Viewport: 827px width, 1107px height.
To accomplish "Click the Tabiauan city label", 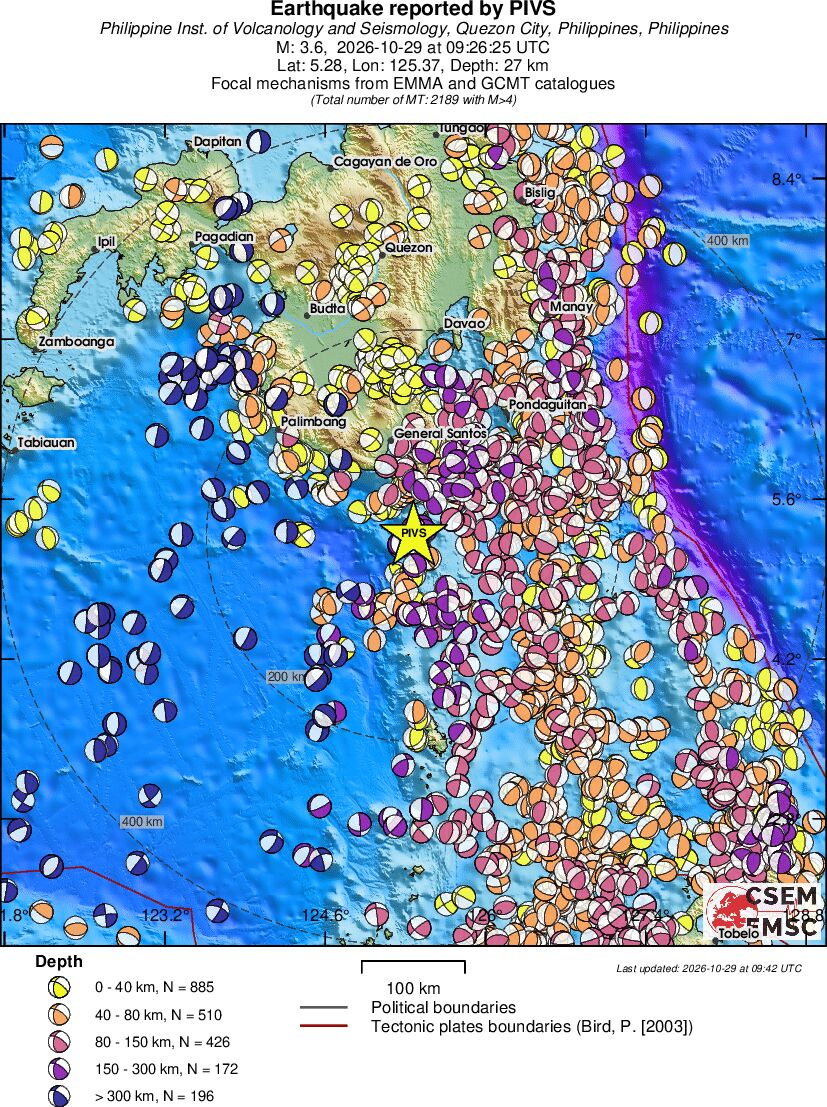I will click(x=46, y=443).
